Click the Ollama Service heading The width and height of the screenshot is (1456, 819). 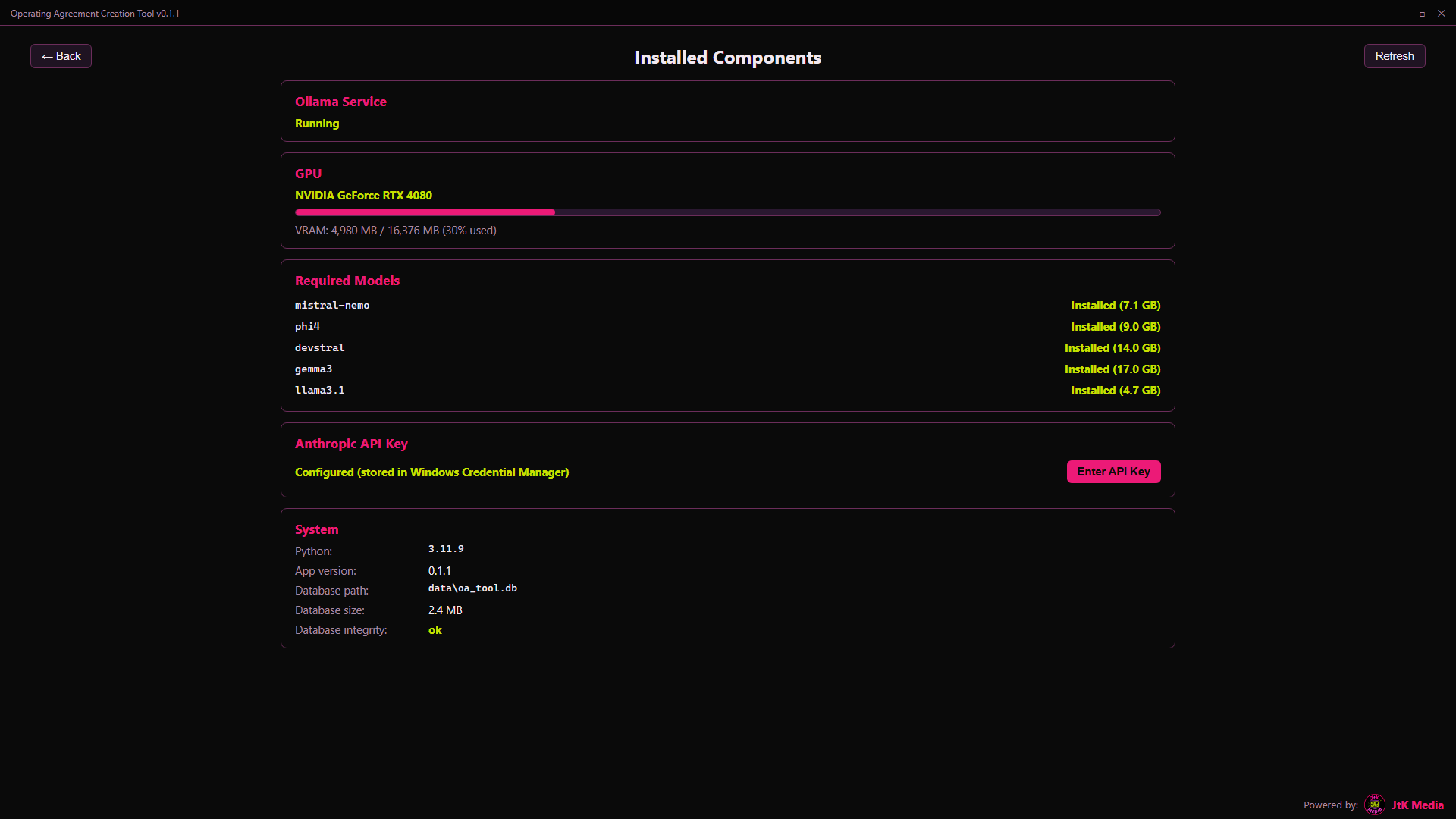point(340,102)
